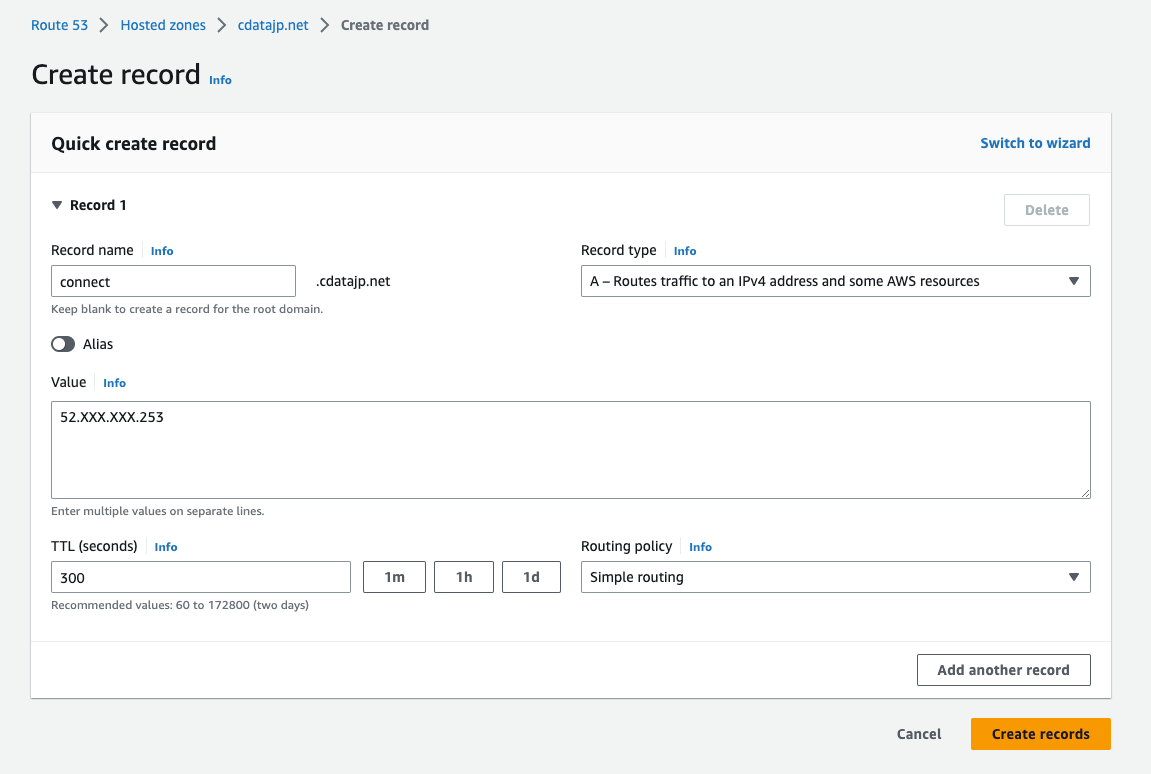Click the Create record breadcrumb text

385,25
